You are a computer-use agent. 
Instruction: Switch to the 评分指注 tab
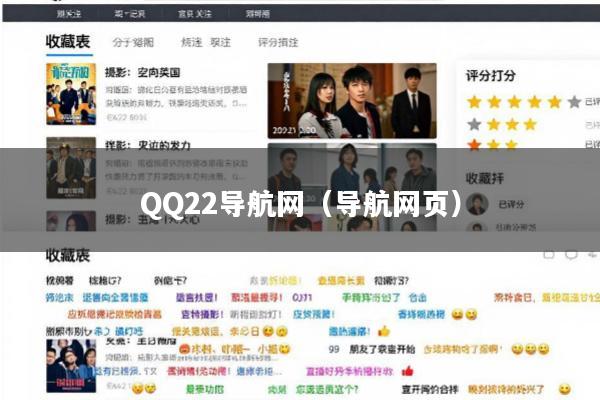coord(278,42)
